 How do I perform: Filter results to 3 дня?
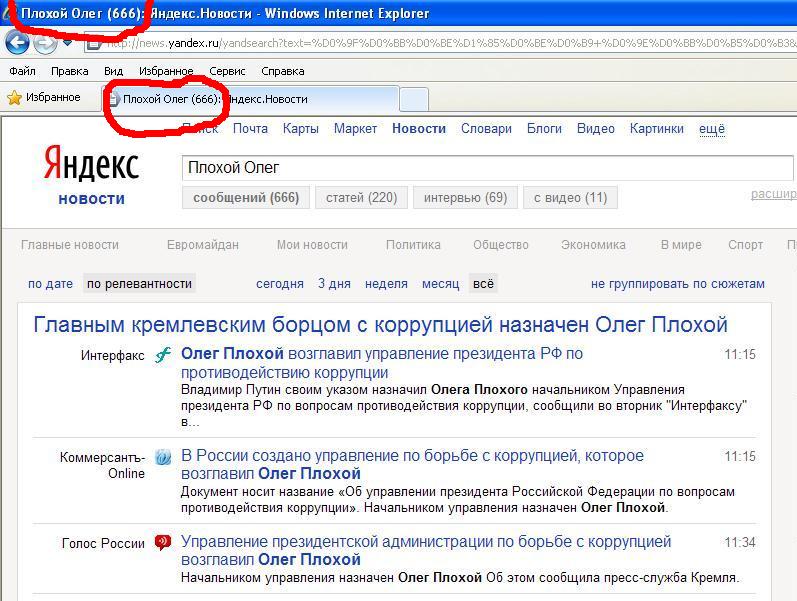(334, 284)
